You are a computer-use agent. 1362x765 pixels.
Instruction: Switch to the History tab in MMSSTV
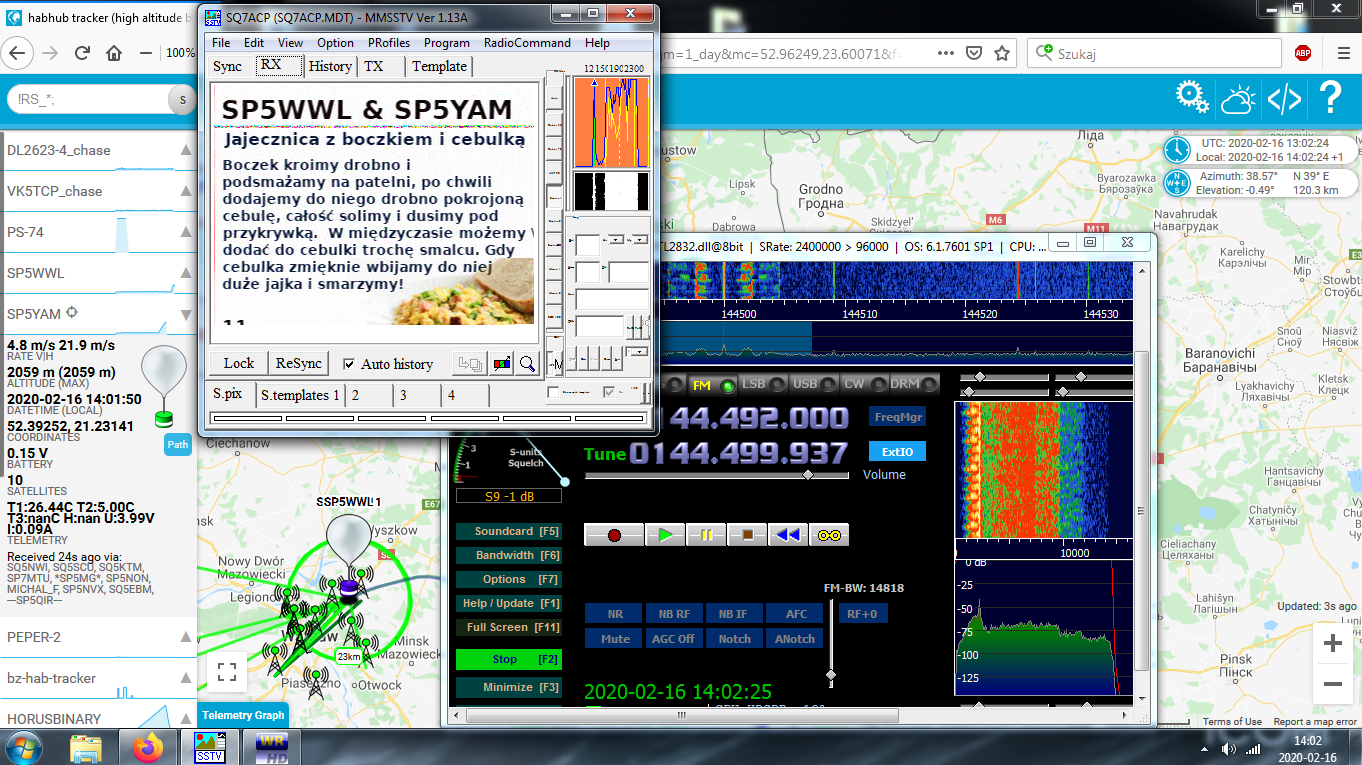330,66
